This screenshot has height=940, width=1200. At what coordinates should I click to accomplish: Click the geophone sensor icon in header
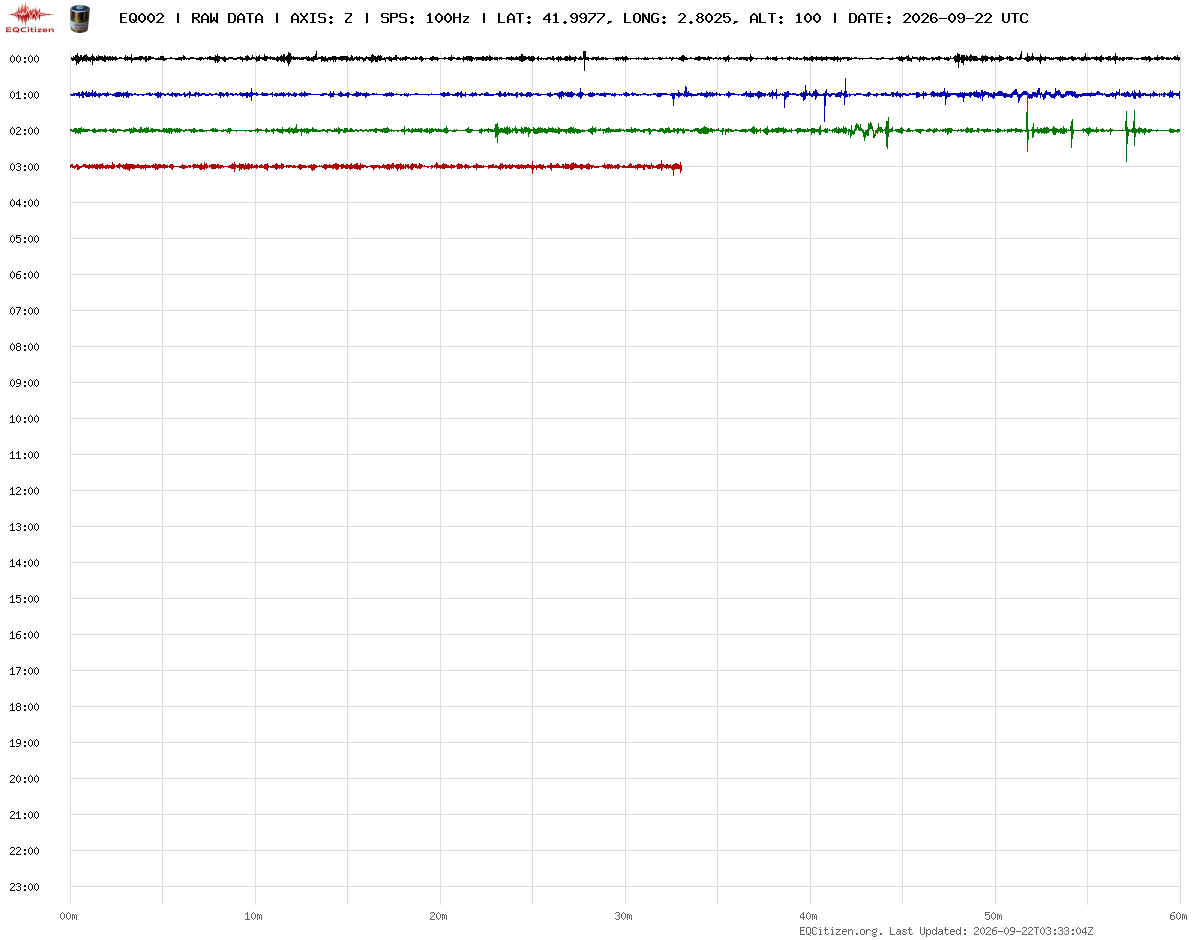point(78,17)
